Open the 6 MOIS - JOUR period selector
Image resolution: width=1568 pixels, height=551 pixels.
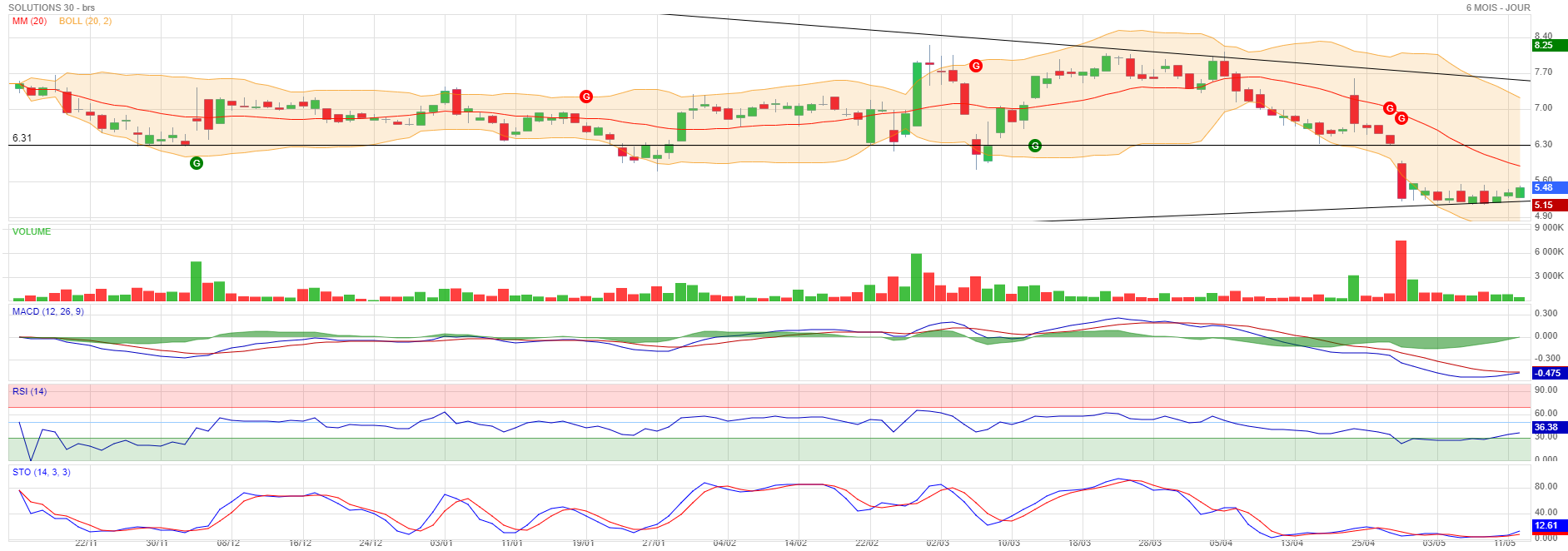point(1498,7)
